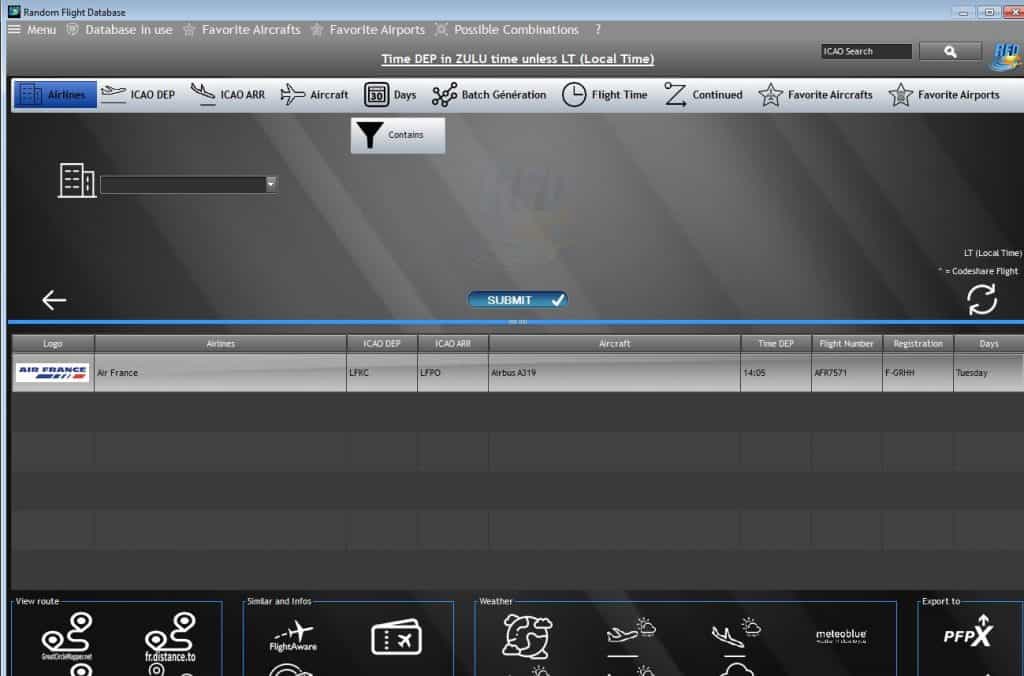The image size is (1024, 676).
Task: Click the refresh arrows icon on the right
Action: (x=981, y=298)
